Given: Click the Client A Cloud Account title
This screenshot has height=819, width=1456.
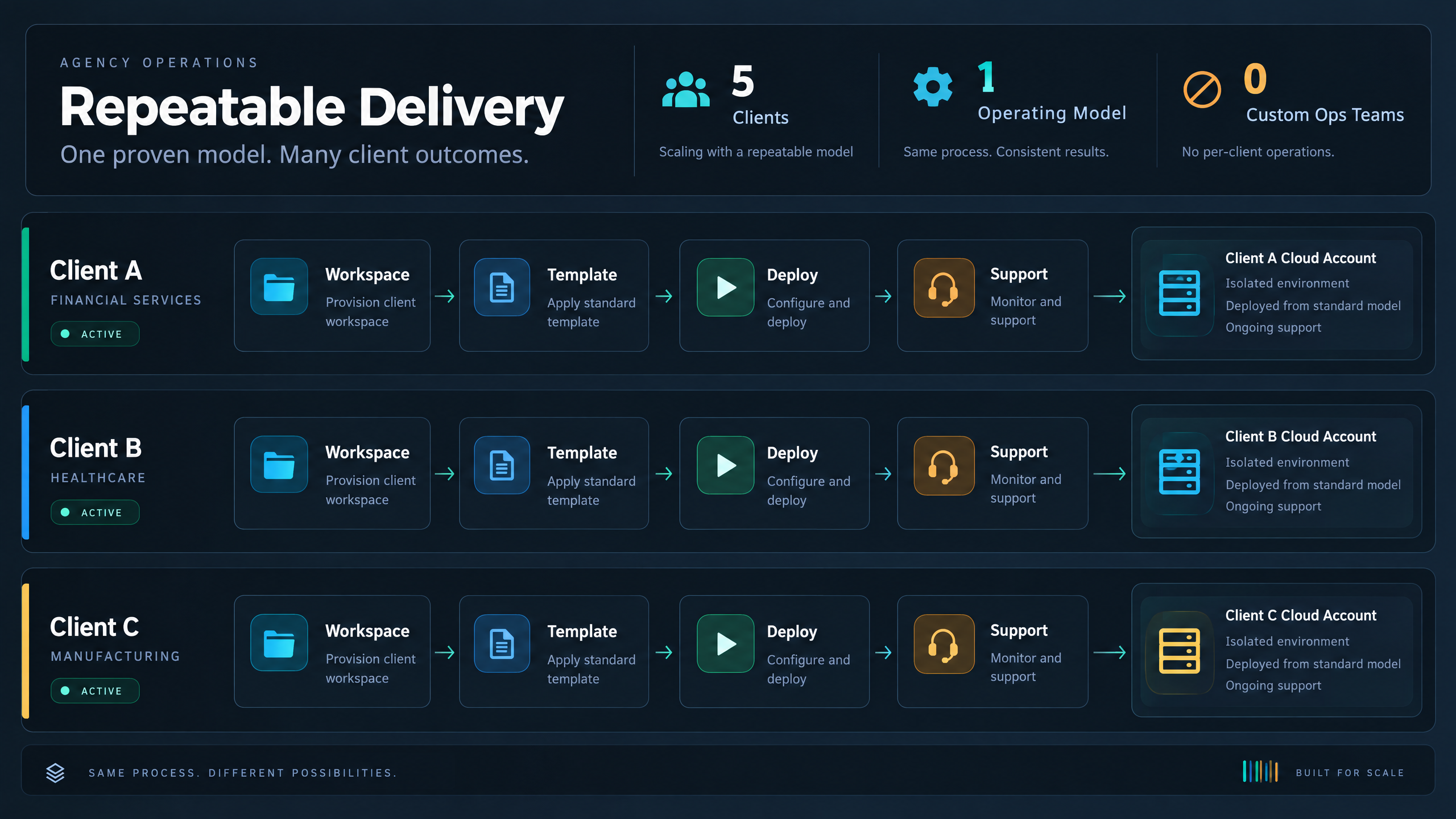Looking at the screenshot, I should [x=1300, y=258].
